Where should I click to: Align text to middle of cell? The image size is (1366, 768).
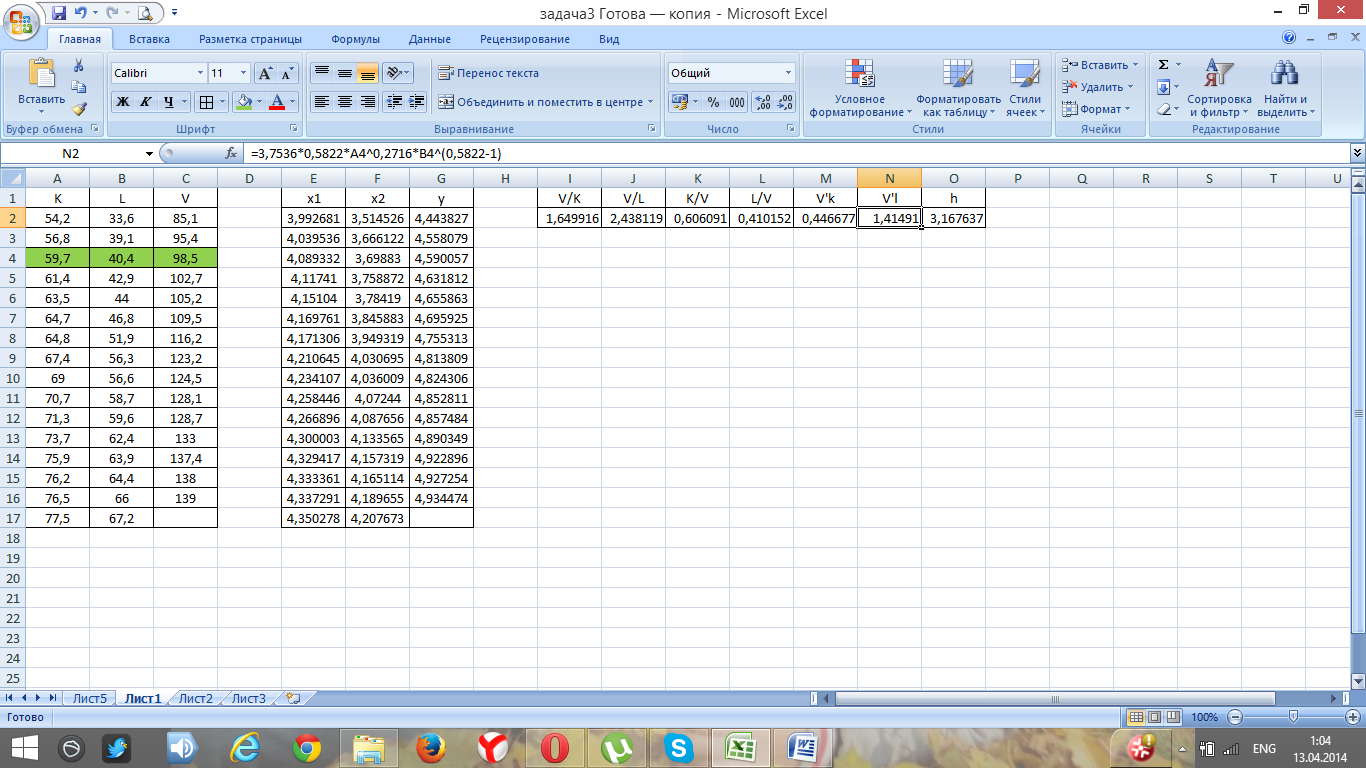[x=344, y=73]
